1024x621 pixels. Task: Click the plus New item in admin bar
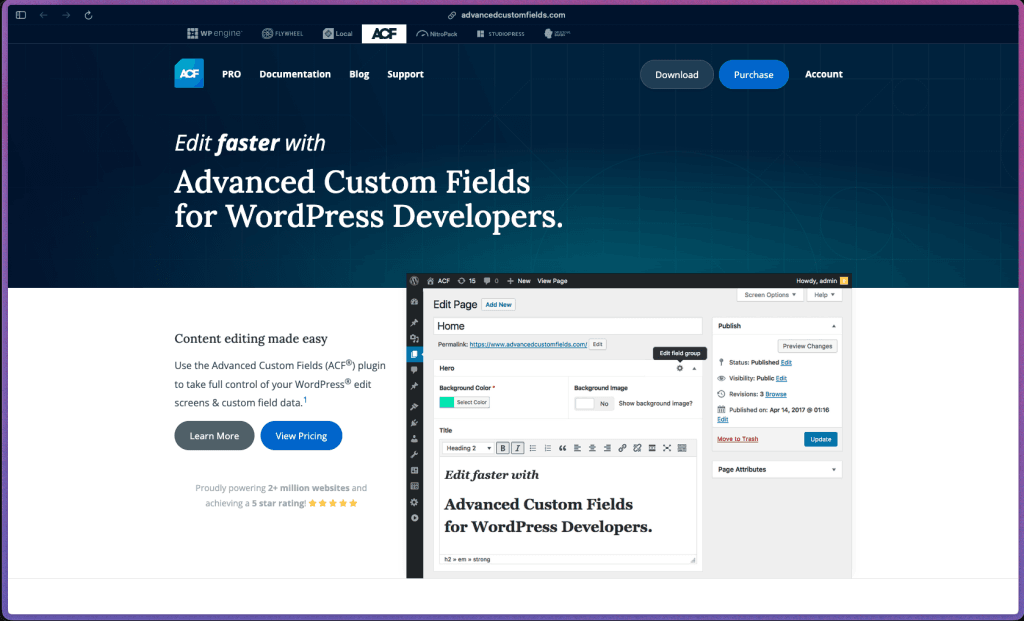(x=519, y=281)
